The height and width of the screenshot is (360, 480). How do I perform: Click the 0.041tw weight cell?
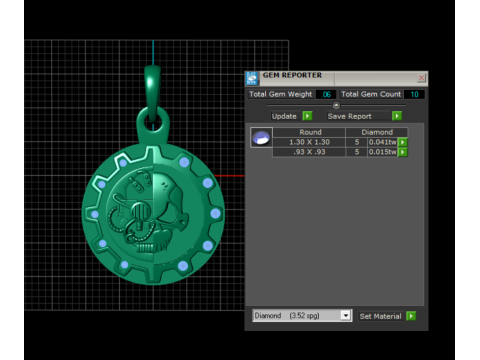point(382,142)
